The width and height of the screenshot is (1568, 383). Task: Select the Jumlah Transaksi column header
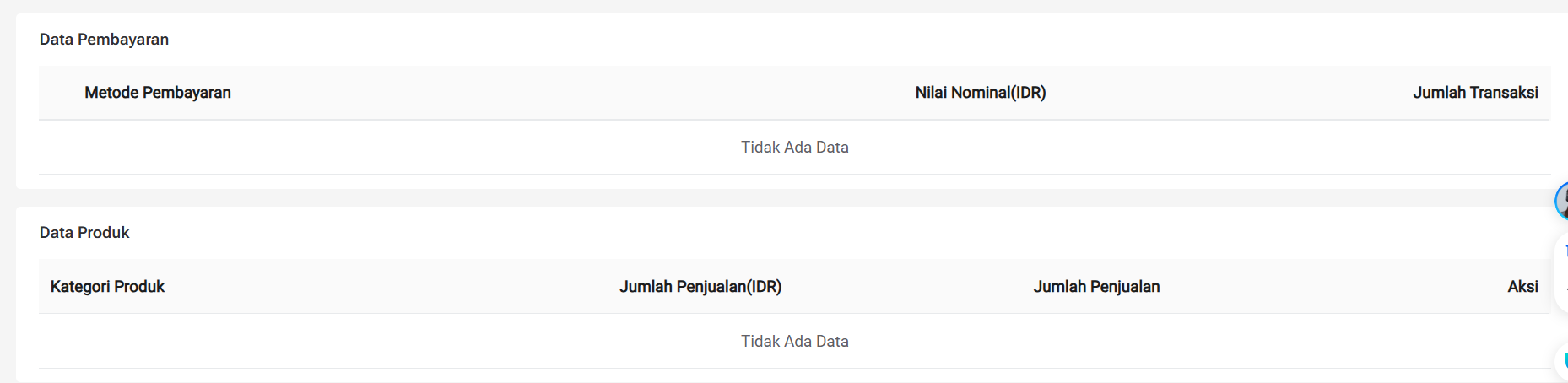[x=1475, y=93]
